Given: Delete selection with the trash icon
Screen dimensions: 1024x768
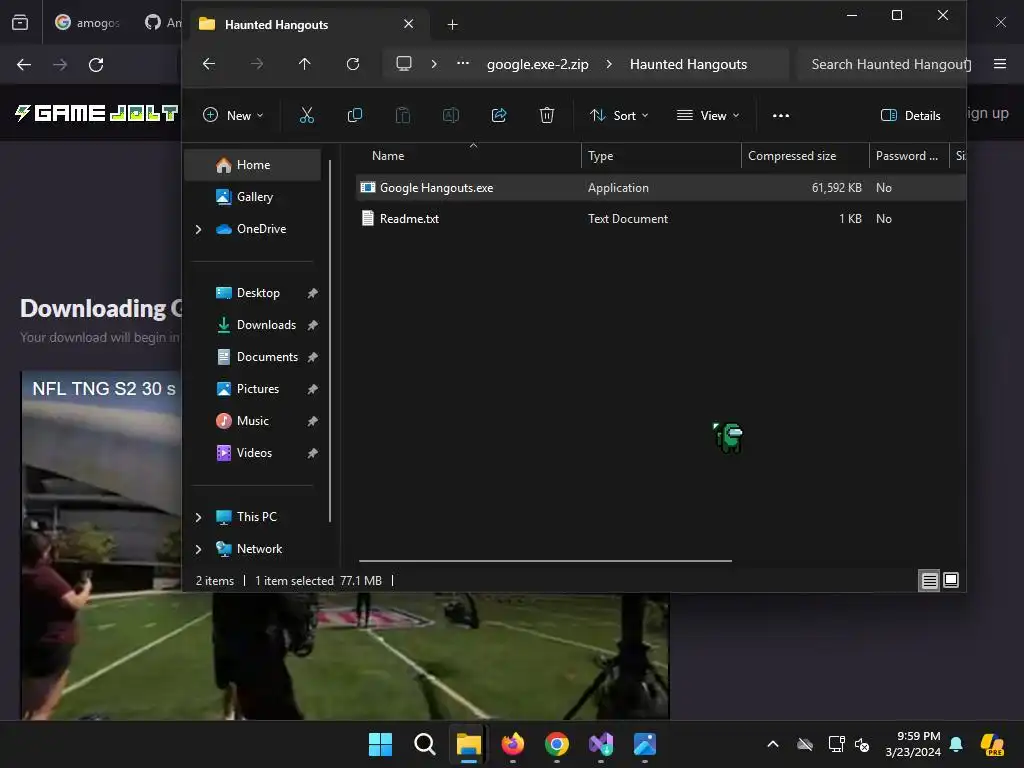Looking at the screenshot, I should click(547, 116).
